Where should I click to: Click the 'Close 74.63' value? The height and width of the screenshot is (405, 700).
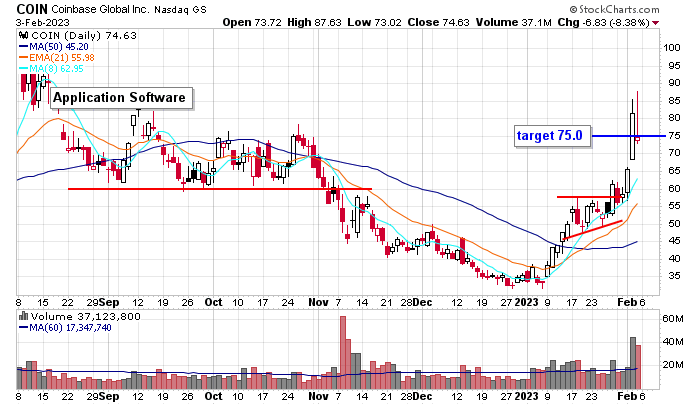coord(438,22)
